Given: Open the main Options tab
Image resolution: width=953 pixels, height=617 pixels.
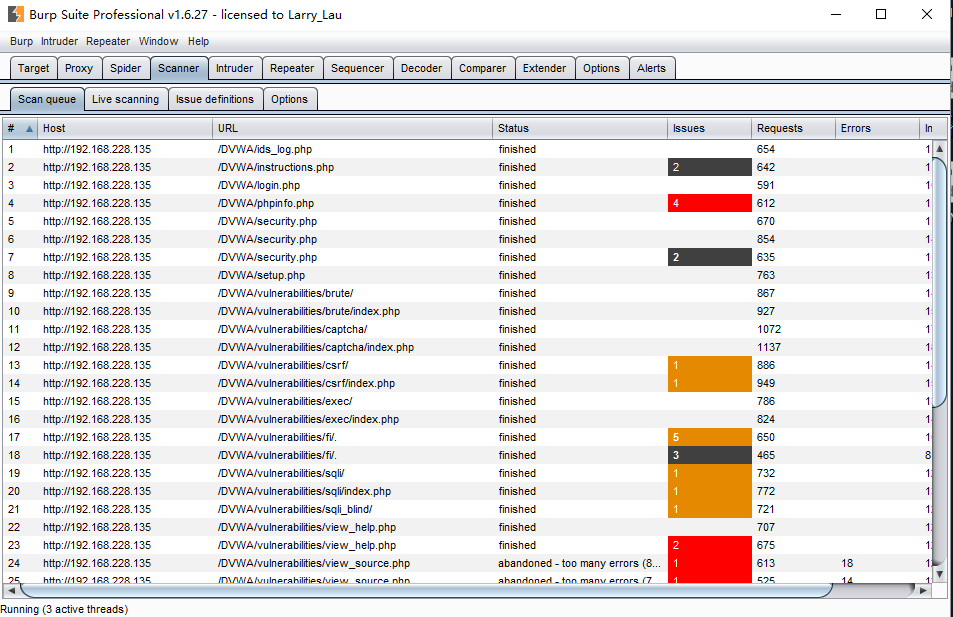Looking at the screenshot, I should click(x=601, y=68).
